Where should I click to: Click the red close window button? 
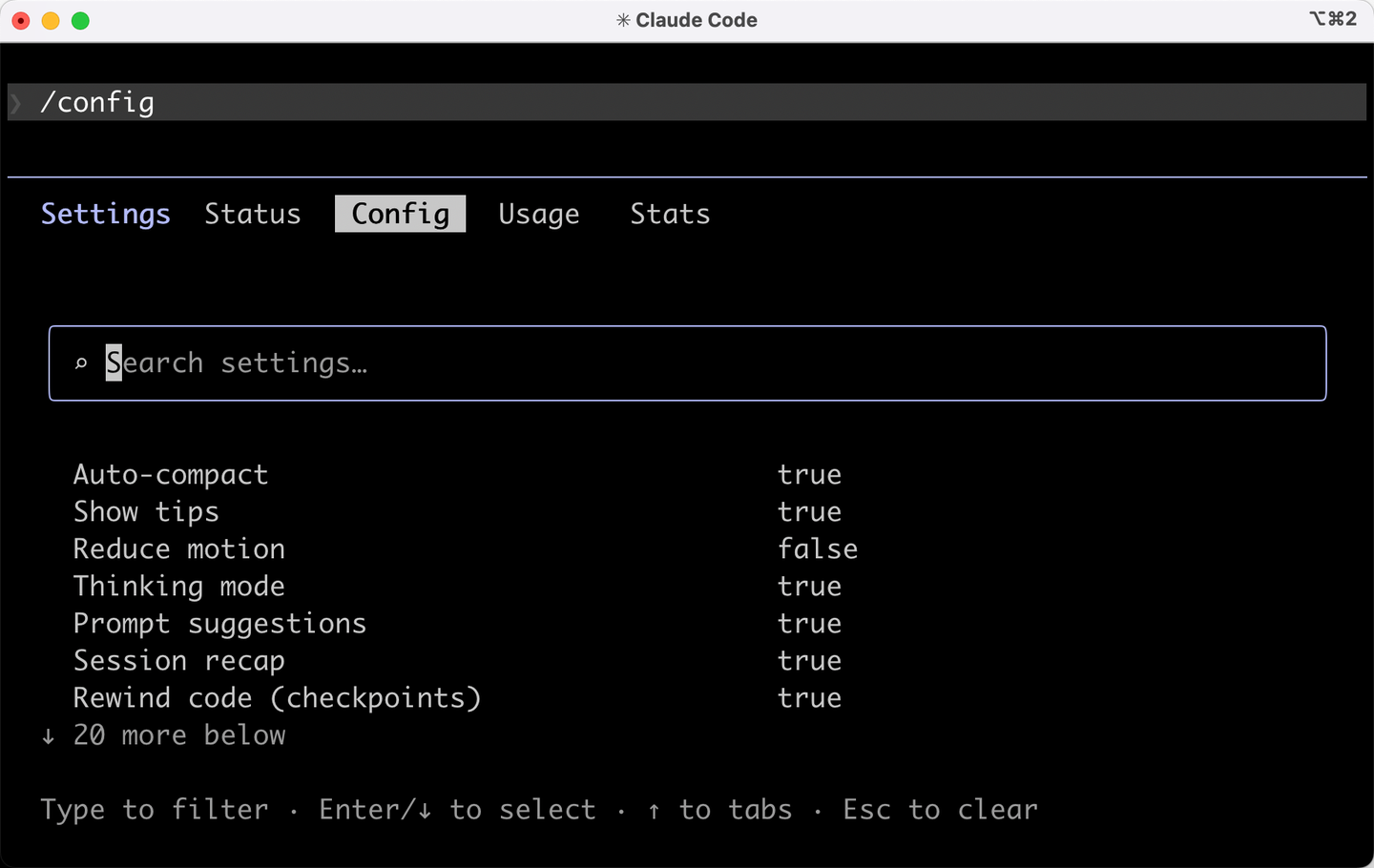(21, 20)
